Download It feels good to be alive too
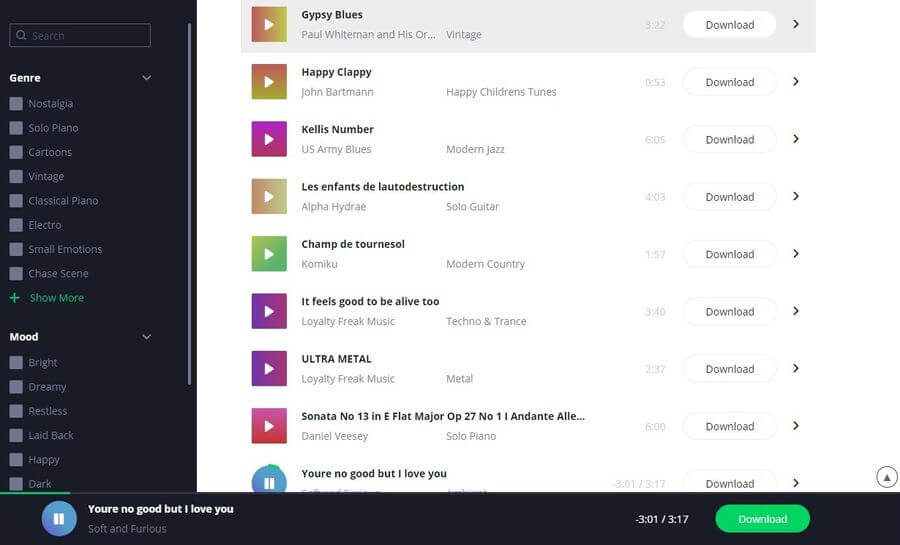900x545 pixels. coord(730,312)
